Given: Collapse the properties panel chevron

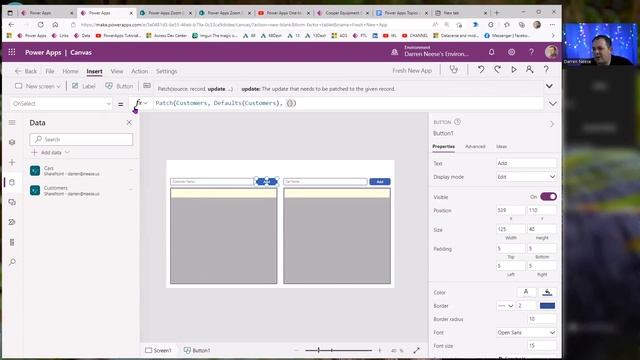Looking at the screenshot, I should point(552,124).
